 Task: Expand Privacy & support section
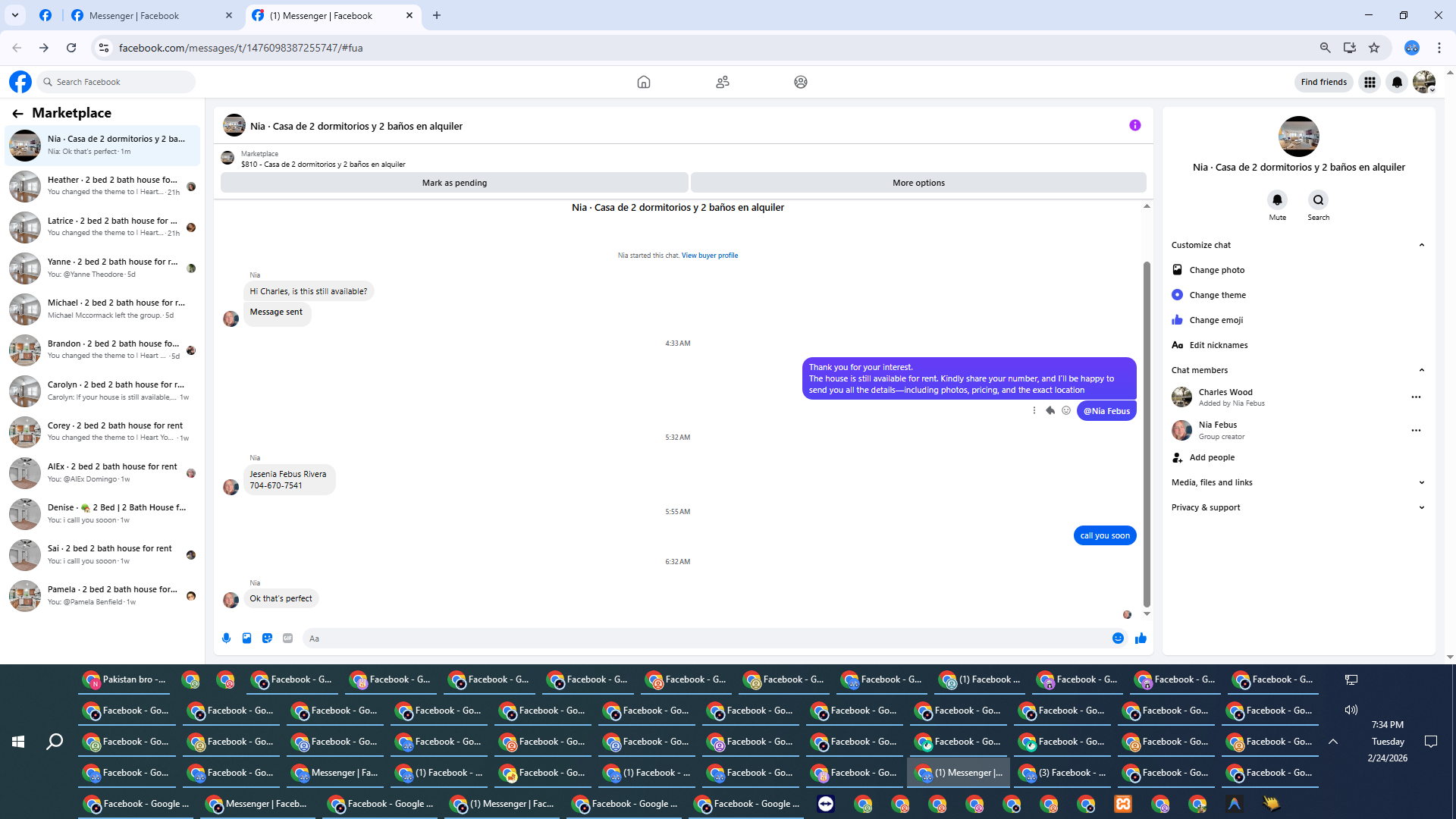1421,507
